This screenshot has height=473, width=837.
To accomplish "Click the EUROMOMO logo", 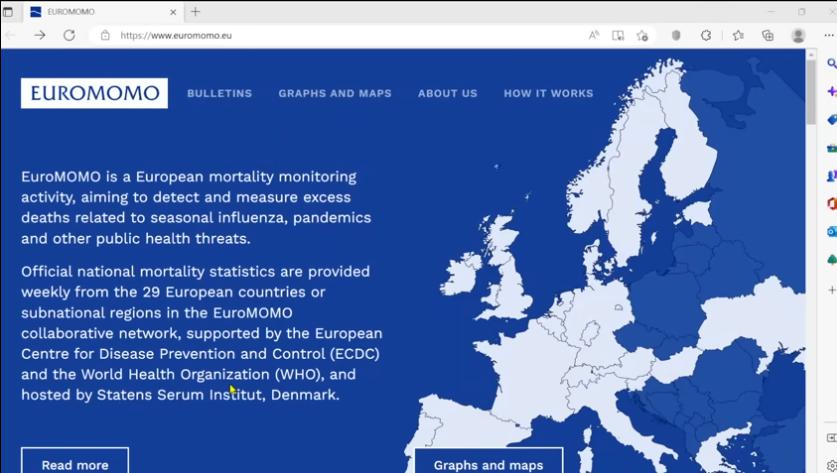I will (x=94, y=93).
